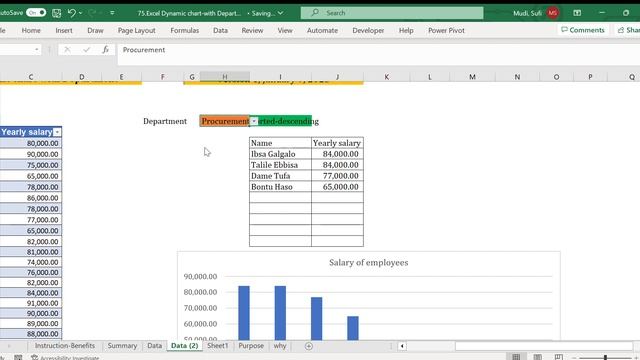640x360 pixels.
Task: Open the Review ribbon tab
Action: click(x=252, y=30)
